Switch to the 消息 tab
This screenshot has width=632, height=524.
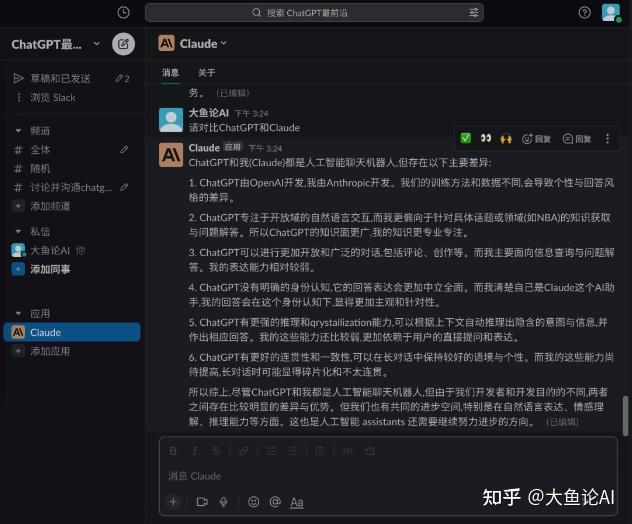[x=170, y=73]
